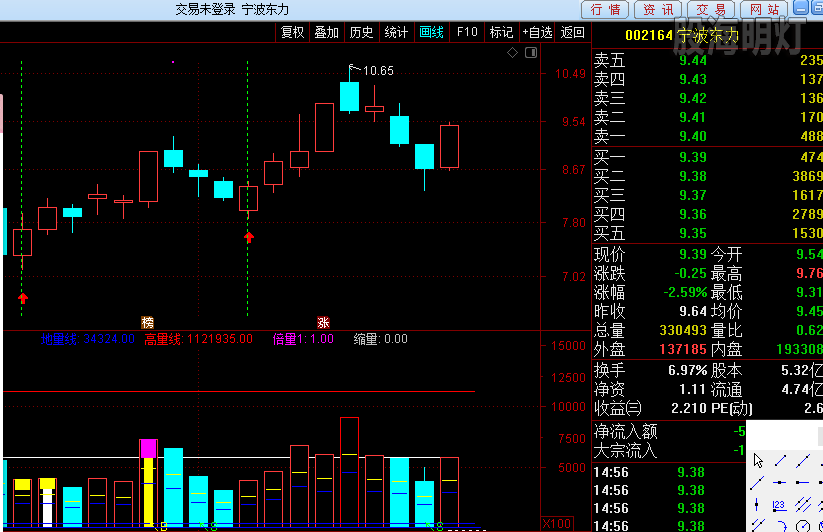Select the 缩量 indicator label
This screenshot has width=823, height=532.
click(381, 339)
